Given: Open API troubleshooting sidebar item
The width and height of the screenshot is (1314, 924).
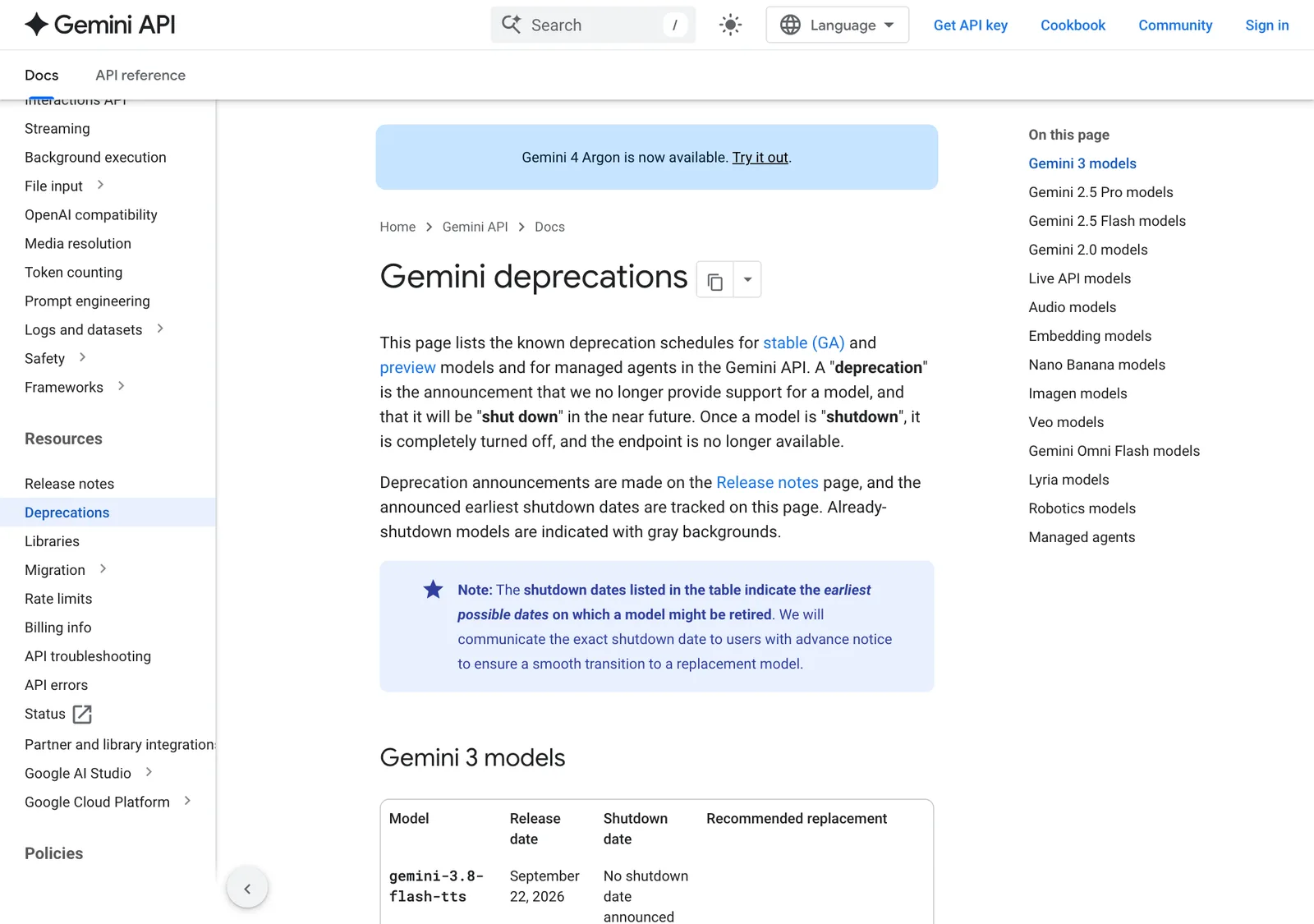Looking at the screenshot, I should [x=88, y=656].
